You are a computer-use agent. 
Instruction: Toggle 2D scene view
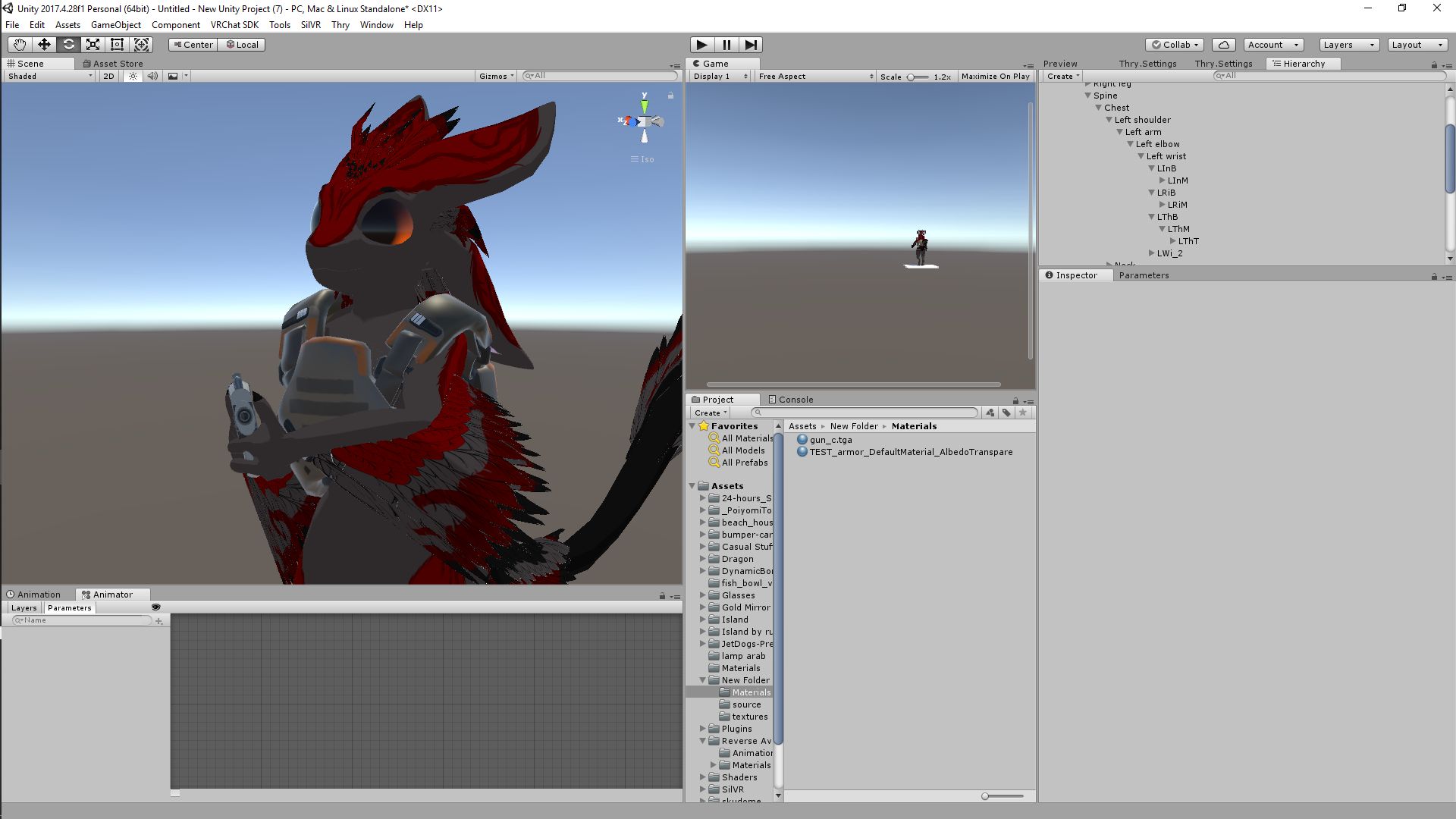coord(108,76)
